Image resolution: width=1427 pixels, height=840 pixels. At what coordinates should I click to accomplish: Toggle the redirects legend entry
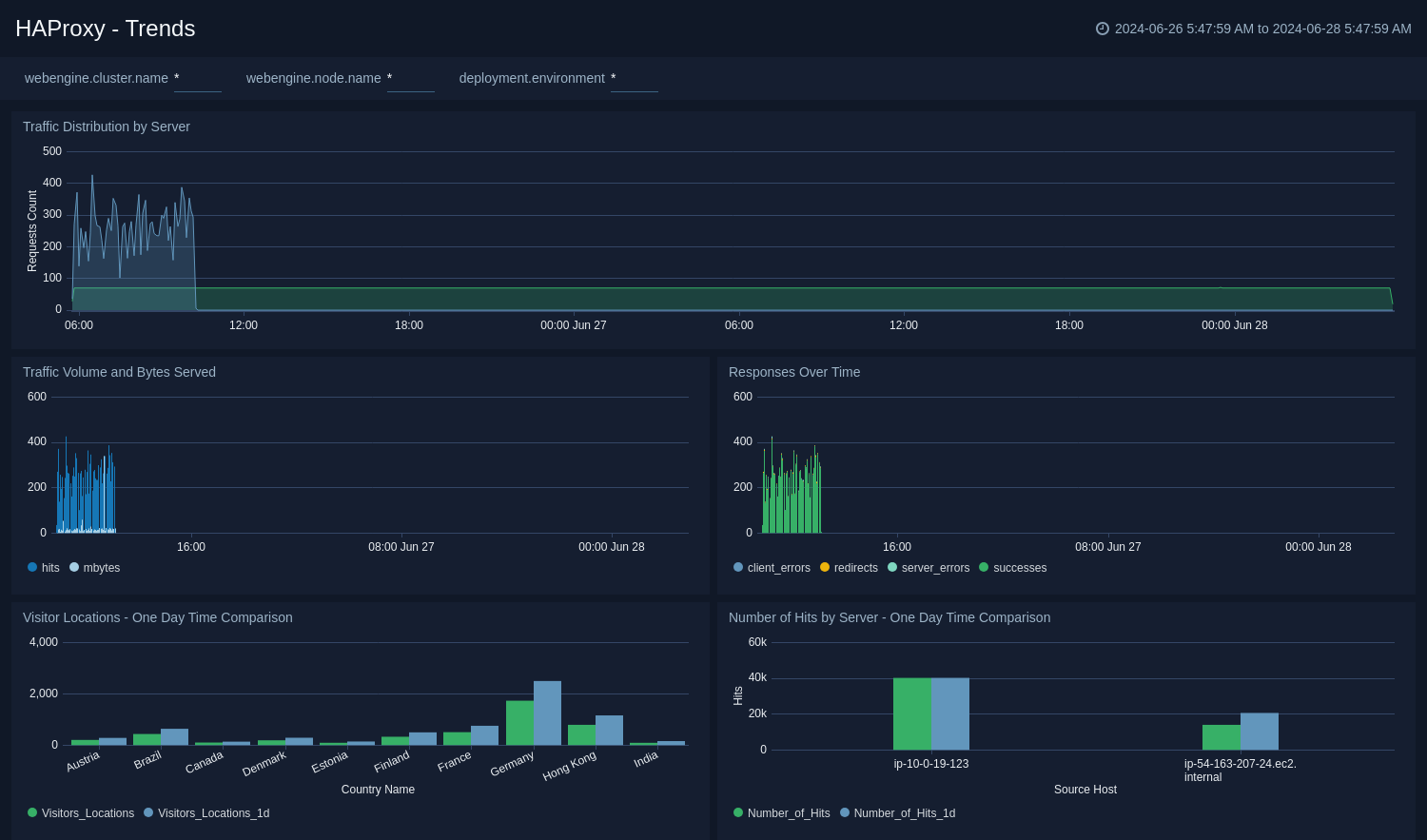point(849,568)
